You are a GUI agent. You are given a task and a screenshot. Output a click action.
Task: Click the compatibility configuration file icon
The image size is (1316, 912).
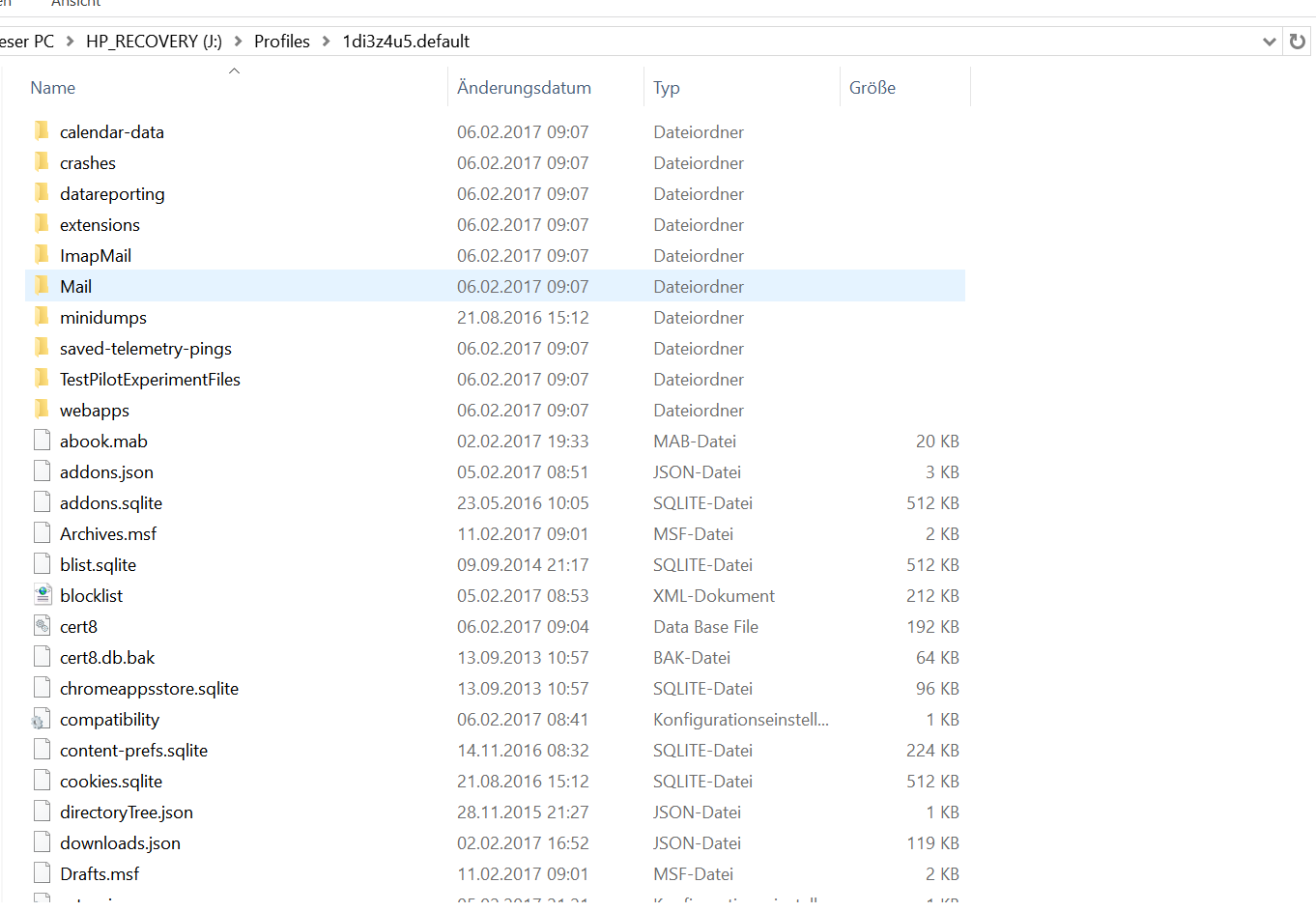(x=41, y=720)
